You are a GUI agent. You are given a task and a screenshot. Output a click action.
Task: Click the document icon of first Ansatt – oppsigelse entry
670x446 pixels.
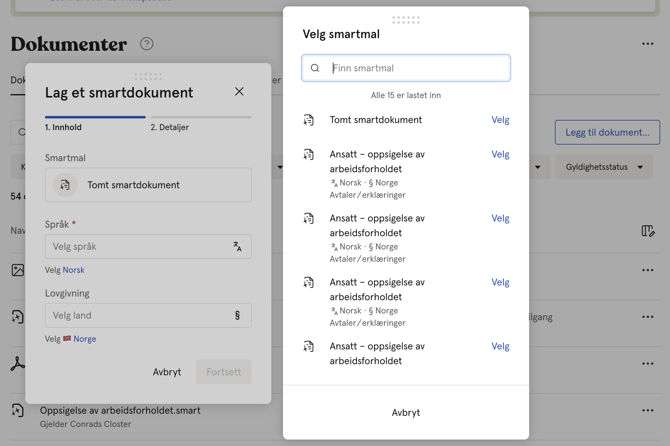tap(309, 154)
